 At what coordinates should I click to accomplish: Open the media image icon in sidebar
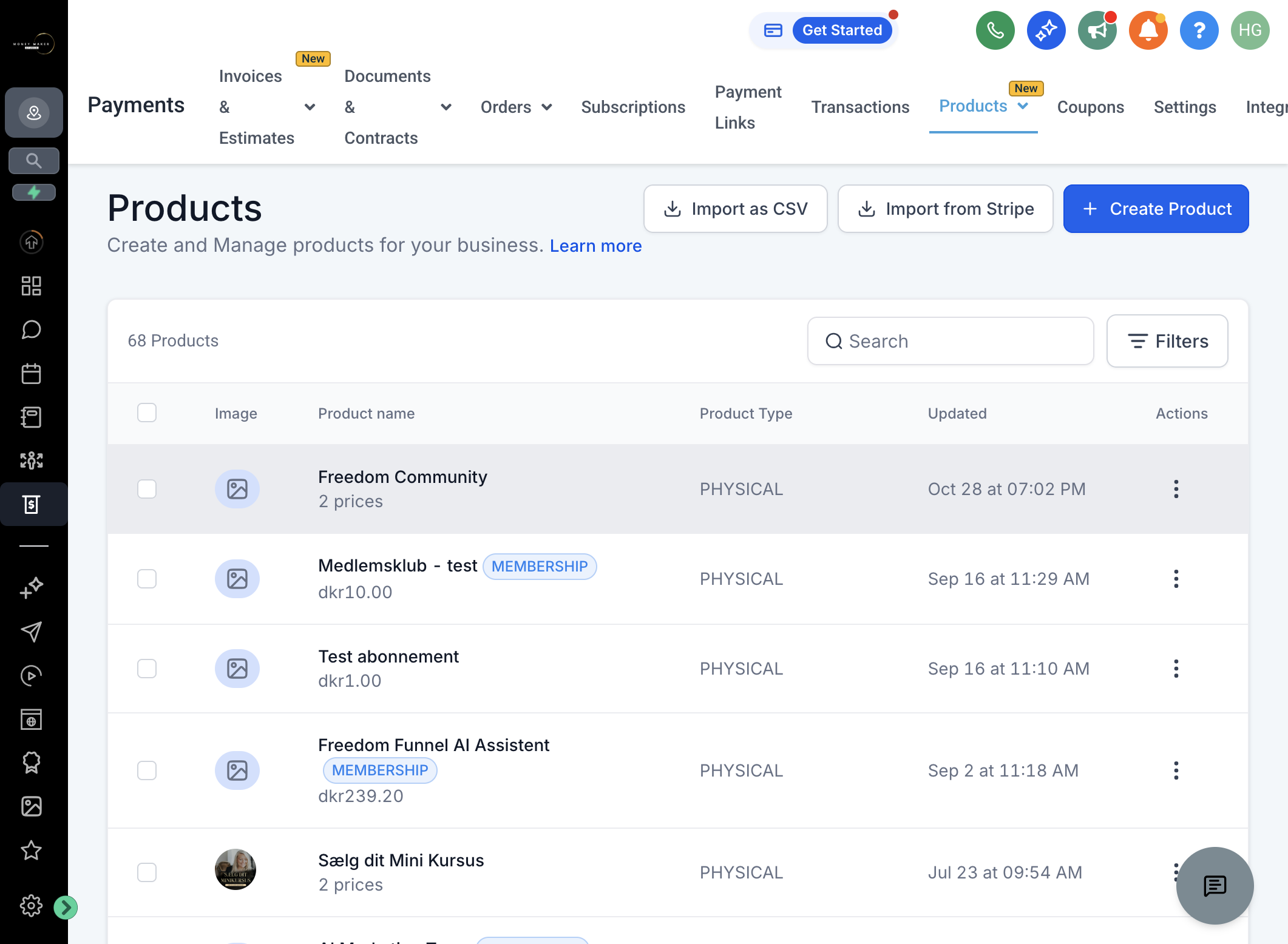(x=32, y=806)
